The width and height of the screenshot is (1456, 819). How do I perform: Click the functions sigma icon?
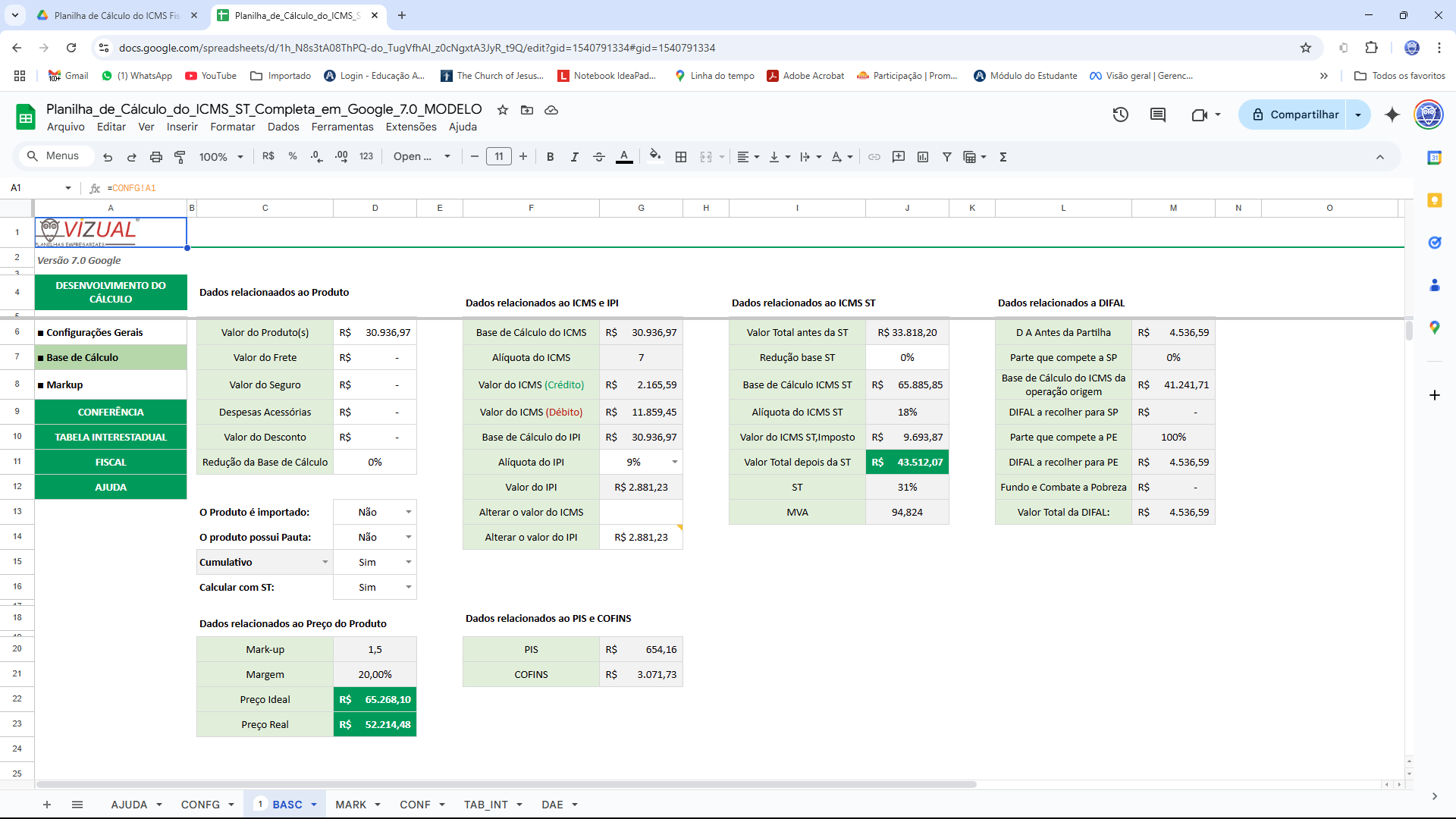(1003, 157)
